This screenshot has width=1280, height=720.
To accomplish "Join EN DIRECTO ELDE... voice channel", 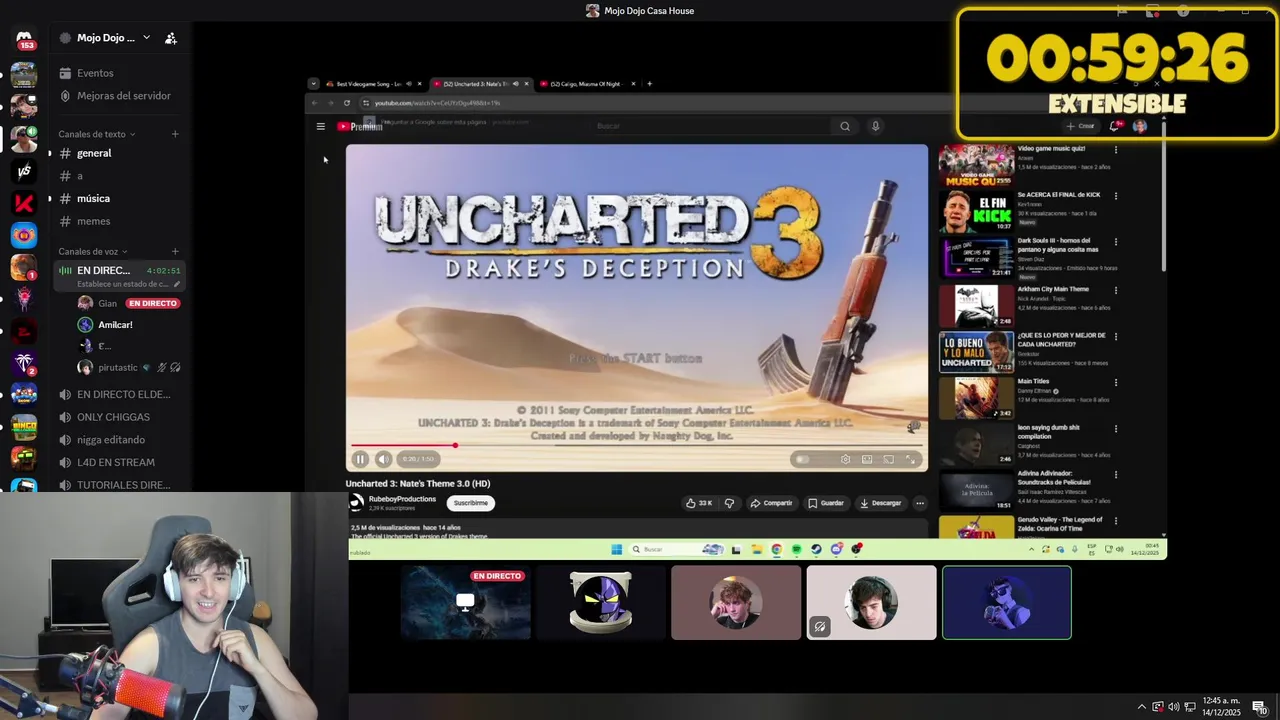I will point(119,394).
